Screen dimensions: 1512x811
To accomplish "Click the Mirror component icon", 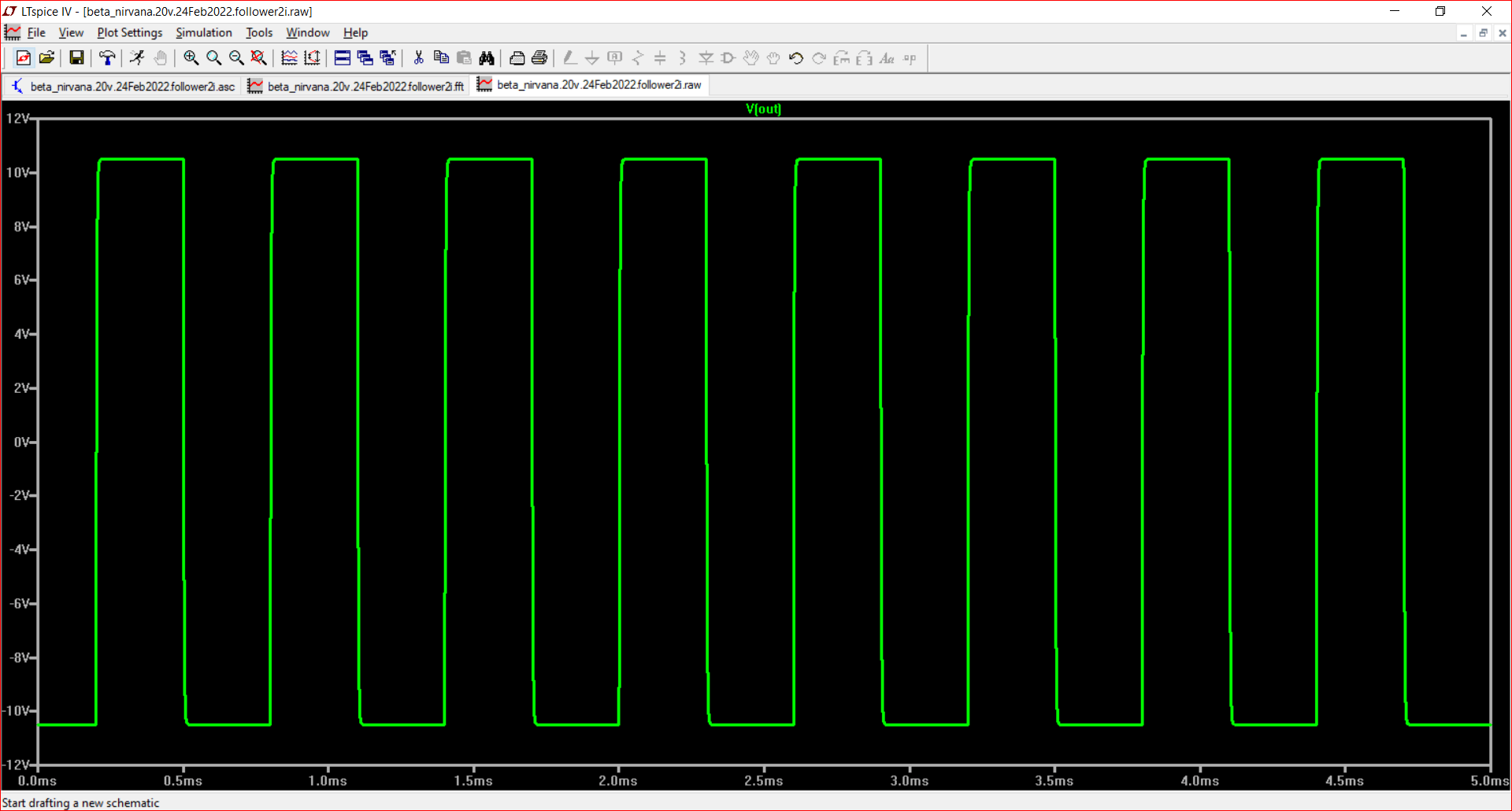I will [x=865, y=58].
